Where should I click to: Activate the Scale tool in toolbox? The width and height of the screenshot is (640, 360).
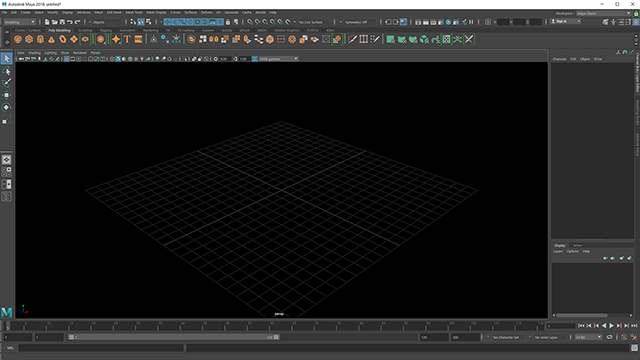(x=7, y=120)
